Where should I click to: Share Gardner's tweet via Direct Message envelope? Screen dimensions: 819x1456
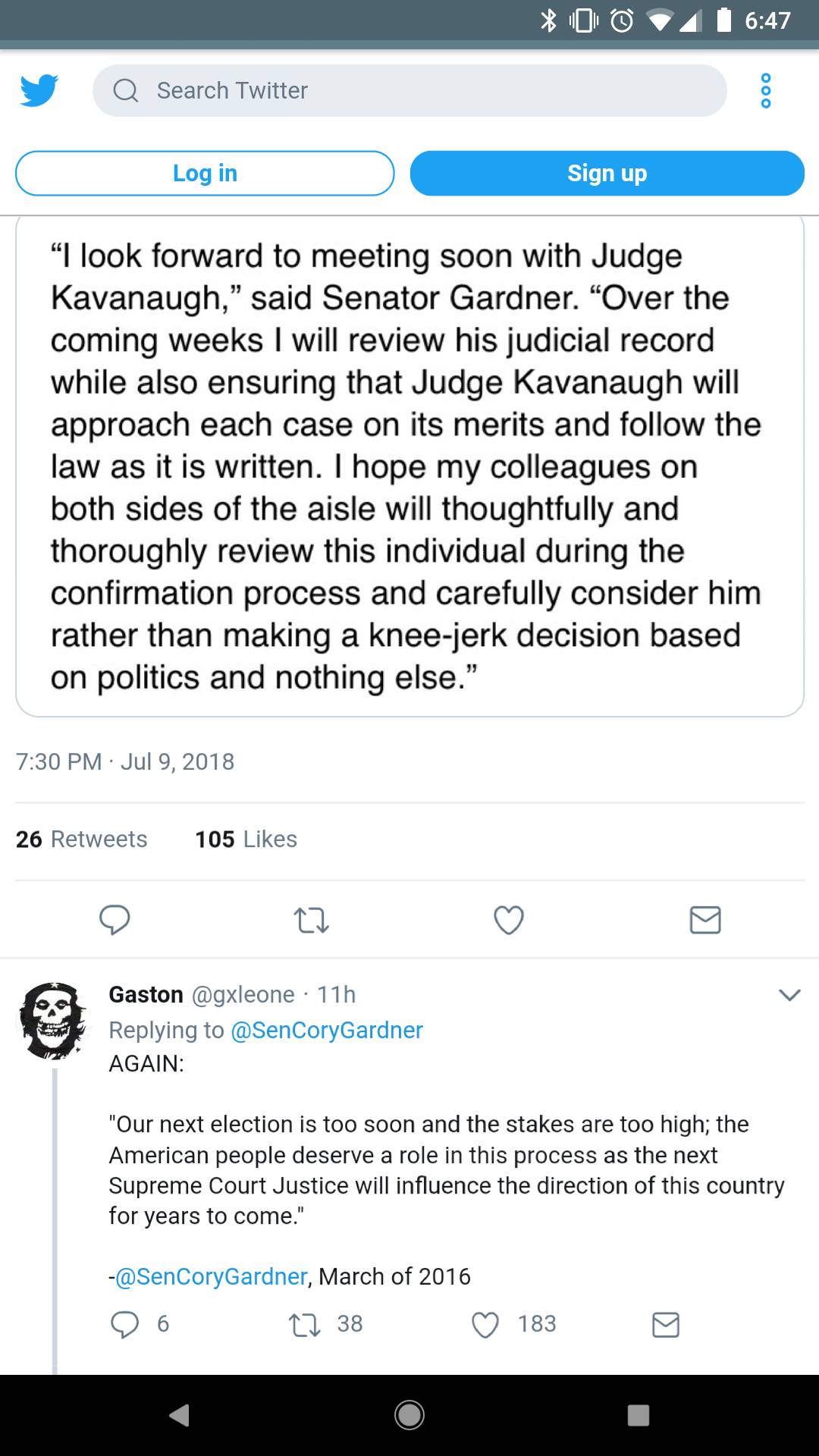coord(705,920)
